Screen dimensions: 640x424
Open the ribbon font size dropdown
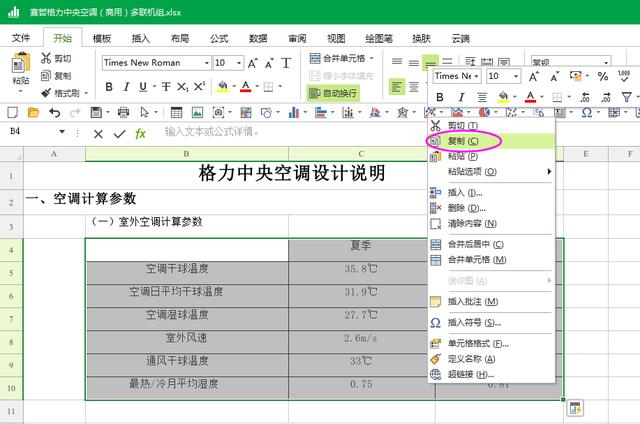(239, 63)
